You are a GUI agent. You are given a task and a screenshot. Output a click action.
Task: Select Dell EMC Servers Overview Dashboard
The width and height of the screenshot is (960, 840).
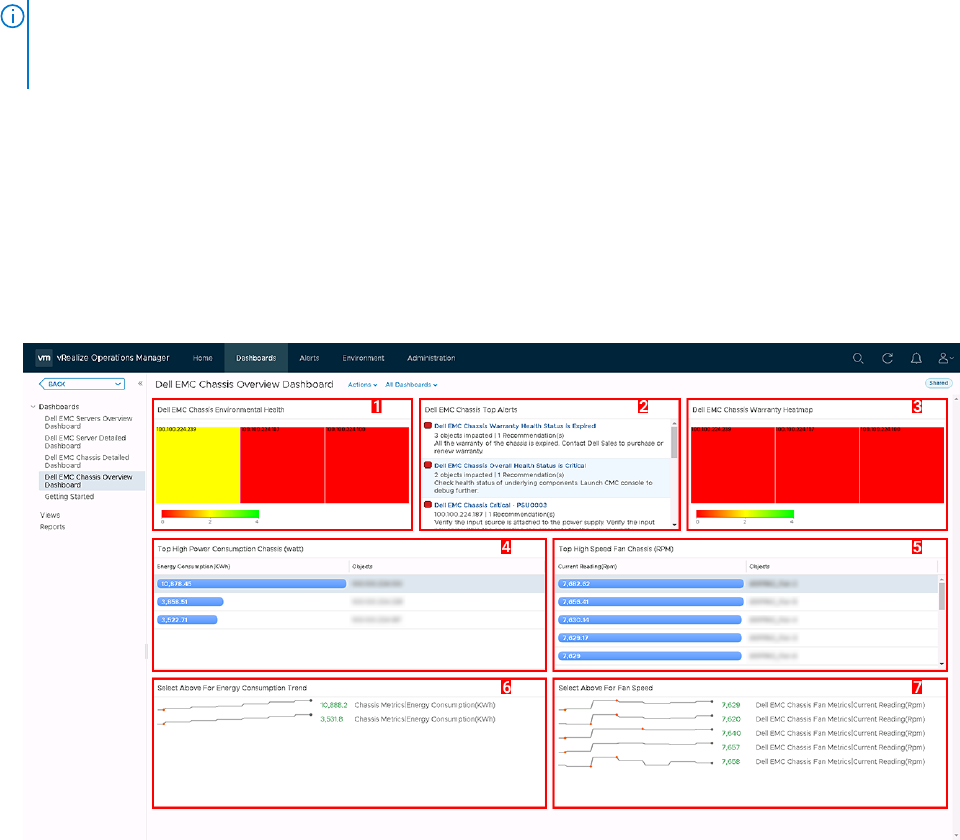click(88, 422)
